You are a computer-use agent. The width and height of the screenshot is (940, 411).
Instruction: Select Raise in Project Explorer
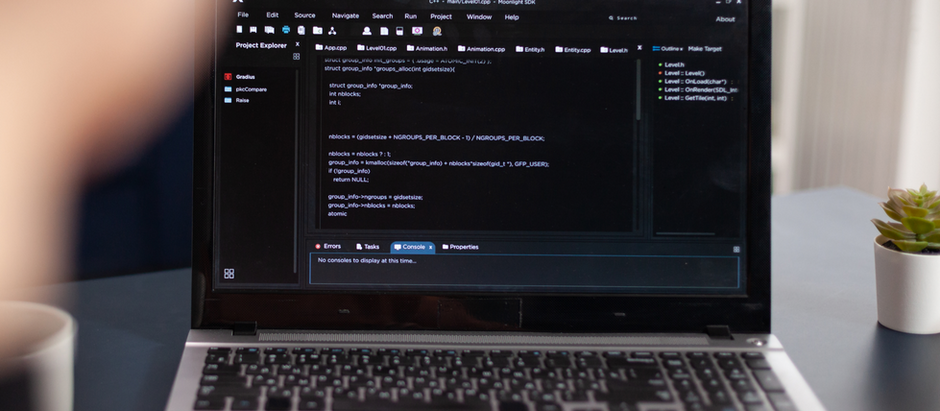click(x=242, y=100)
